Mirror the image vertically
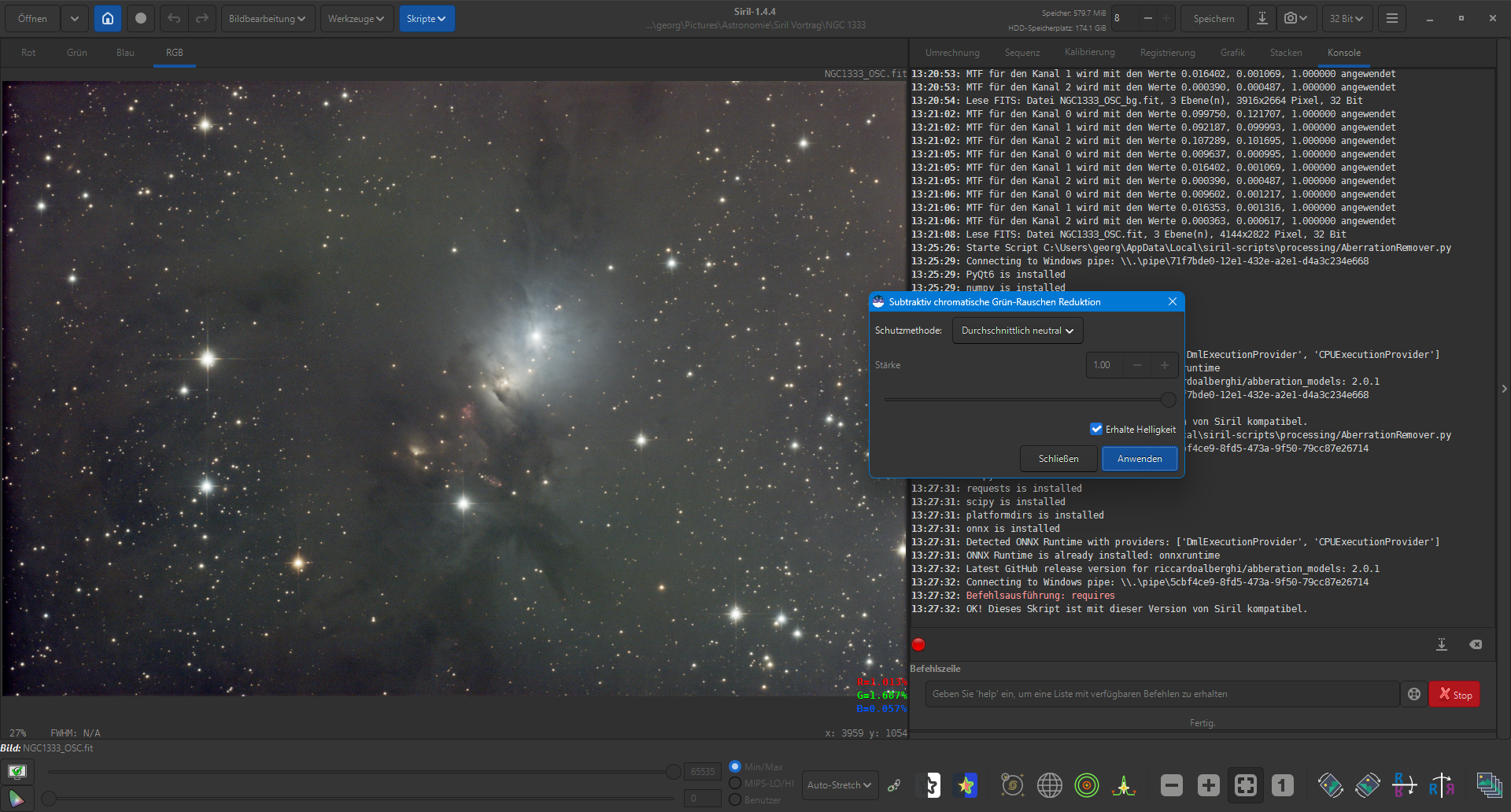1511x812 pixels. (x=1404, y=785)
